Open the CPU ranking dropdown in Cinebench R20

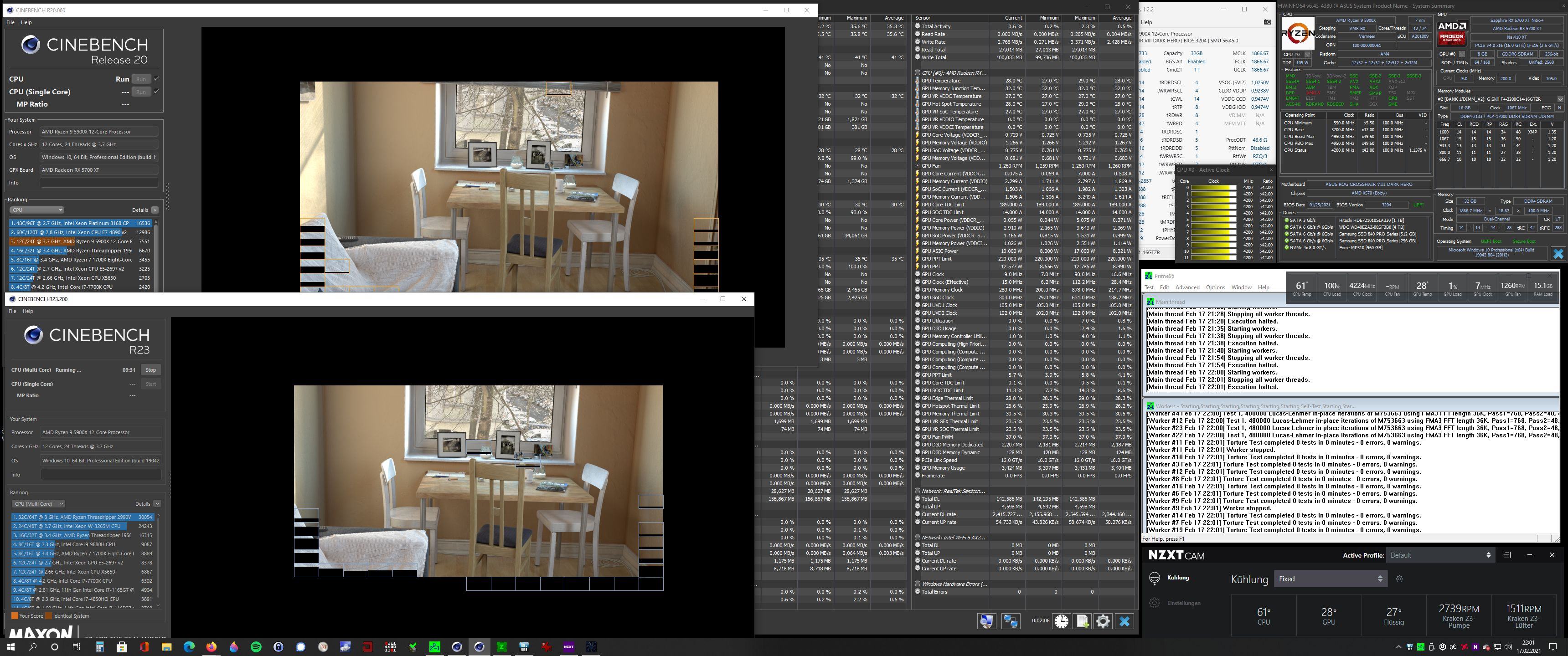(x=36, y=210)
